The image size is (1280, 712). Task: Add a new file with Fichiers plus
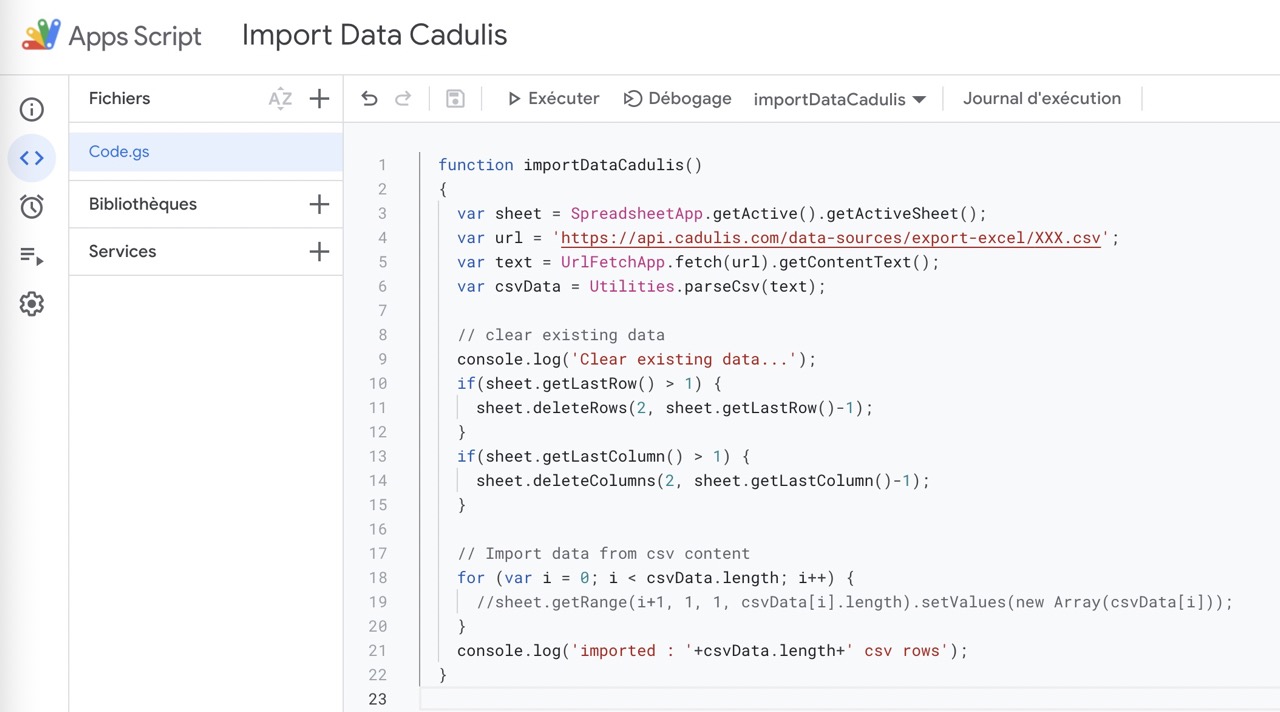tap(319, 98)
